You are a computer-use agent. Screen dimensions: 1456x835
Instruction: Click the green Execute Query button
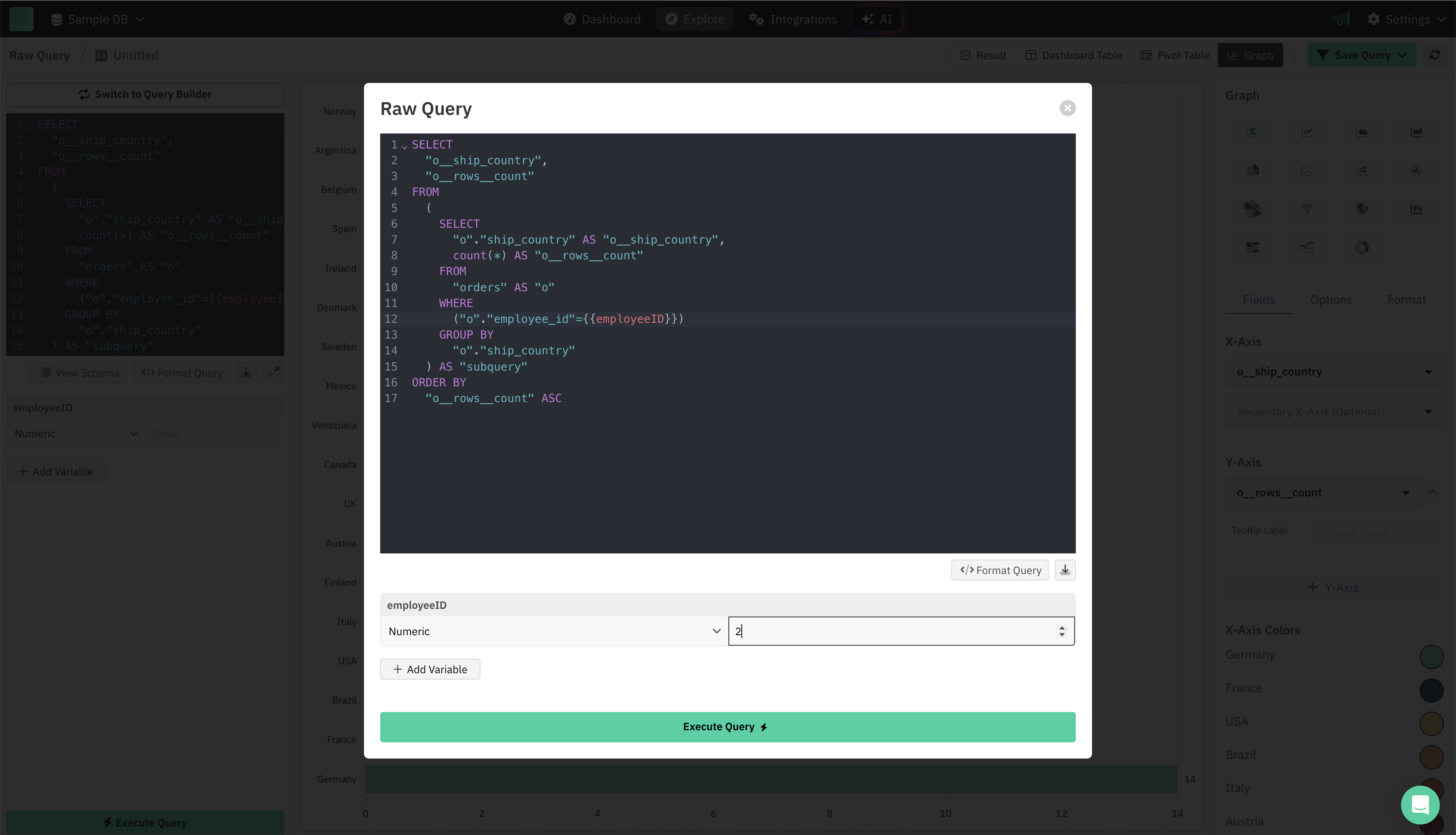728,727
